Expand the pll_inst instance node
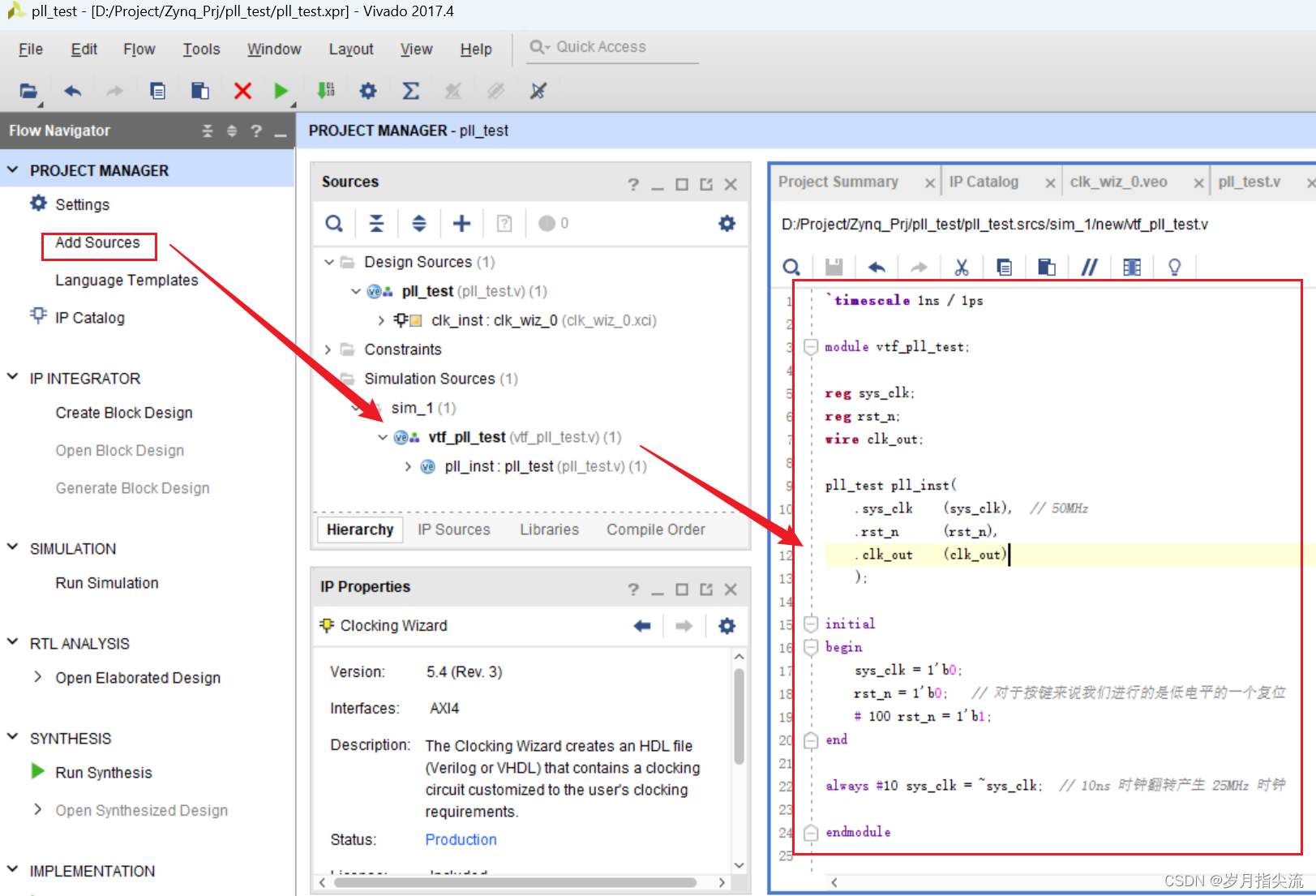 (x=408, y=466)
